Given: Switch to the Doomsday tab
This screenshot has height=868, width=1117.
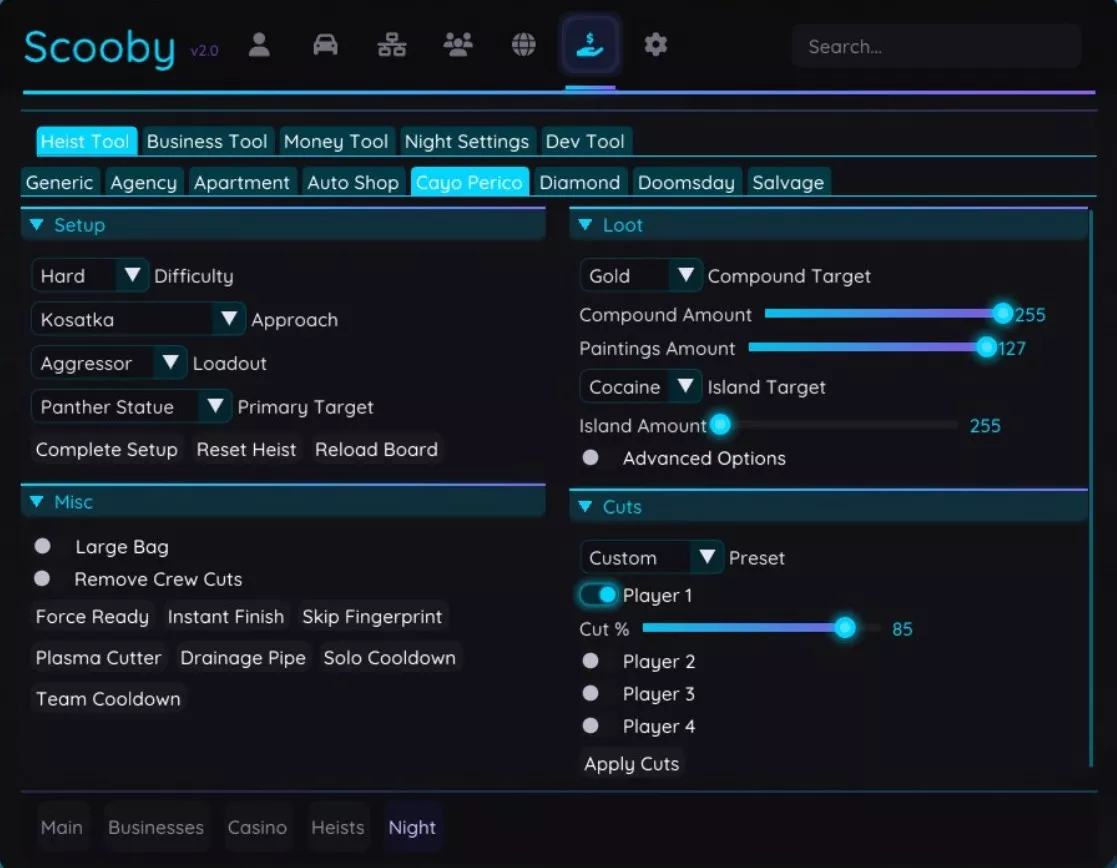Looking at the screenshot, I should tap(686, 181).
